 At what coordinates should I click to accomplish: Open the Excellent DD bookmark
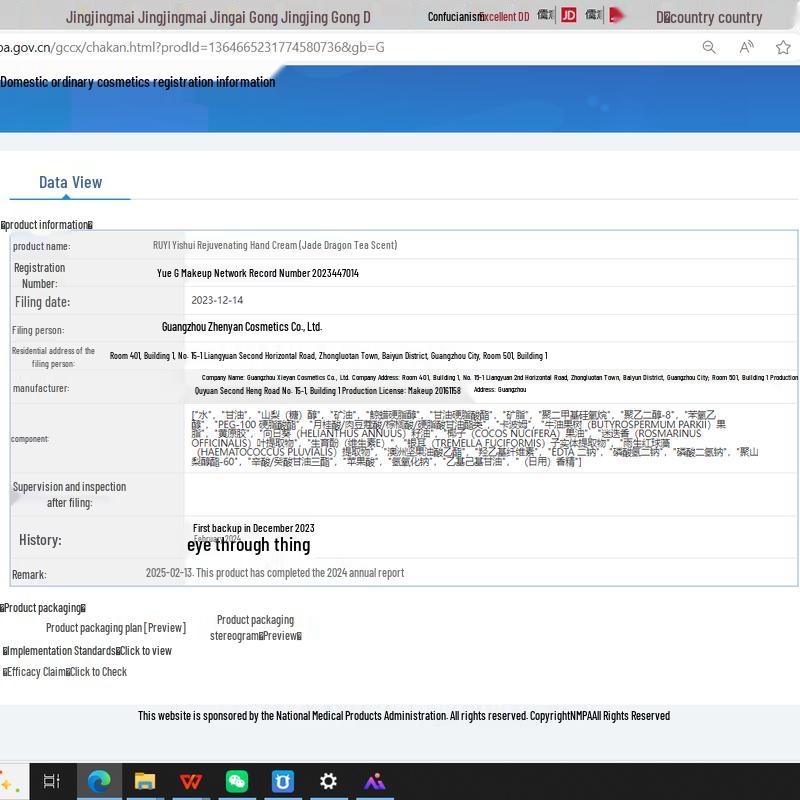point(504,16)
